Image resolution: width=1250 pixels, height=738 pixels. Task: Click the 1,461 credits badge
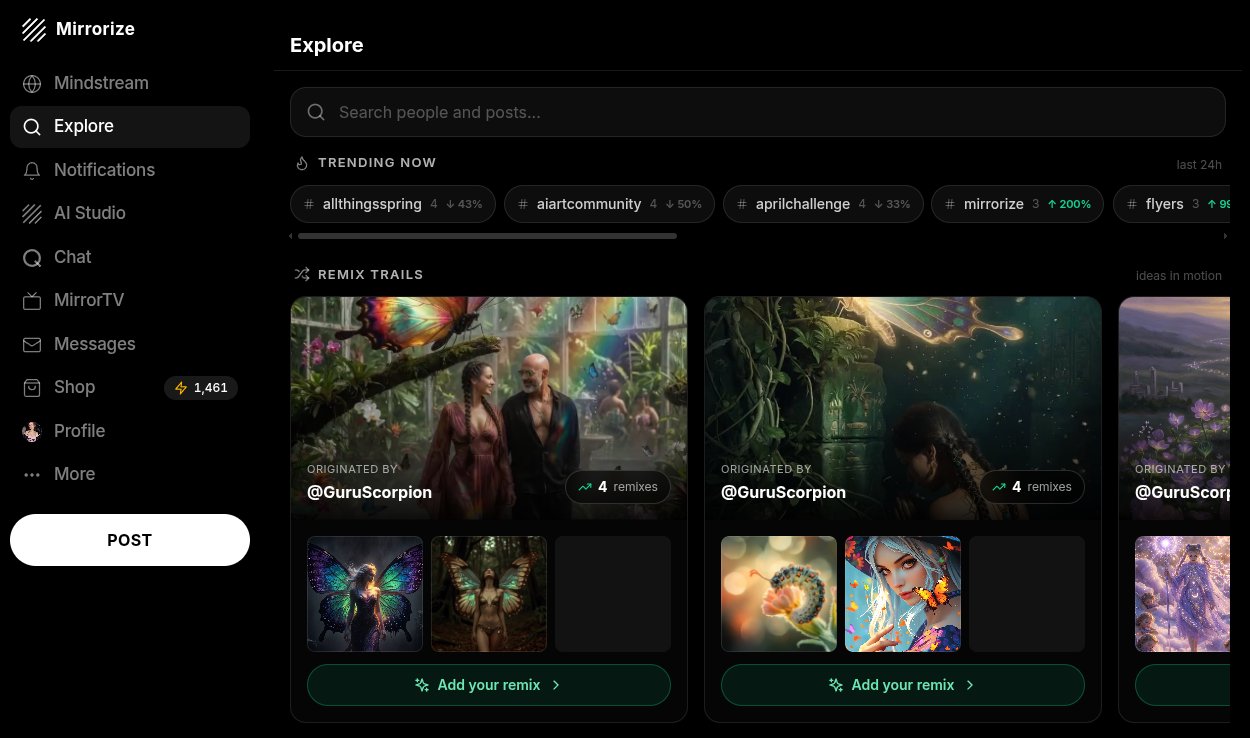(x=201, y=388)
